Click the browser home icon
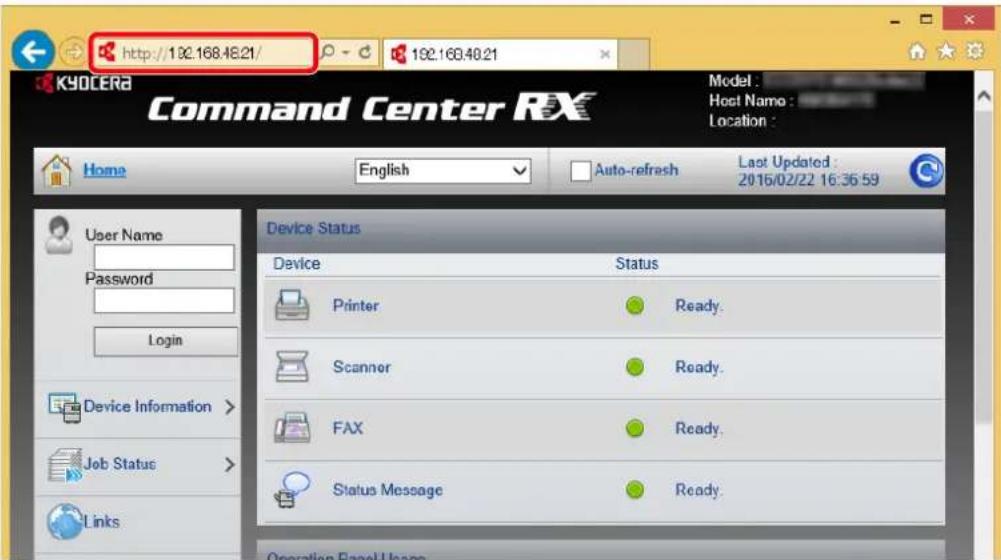 917,51
